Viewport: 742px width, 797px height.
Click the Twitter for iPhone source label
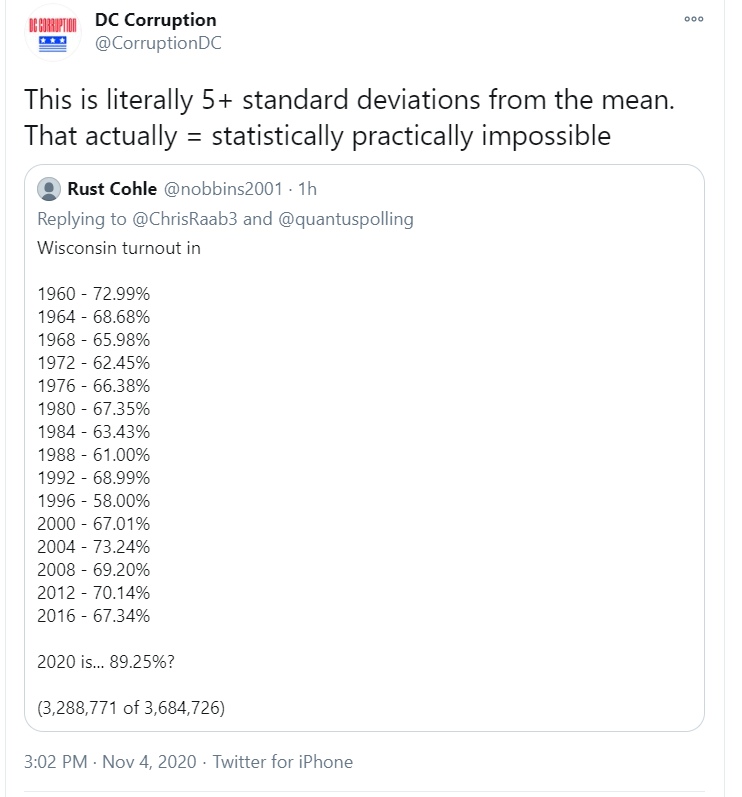[283, 762]
